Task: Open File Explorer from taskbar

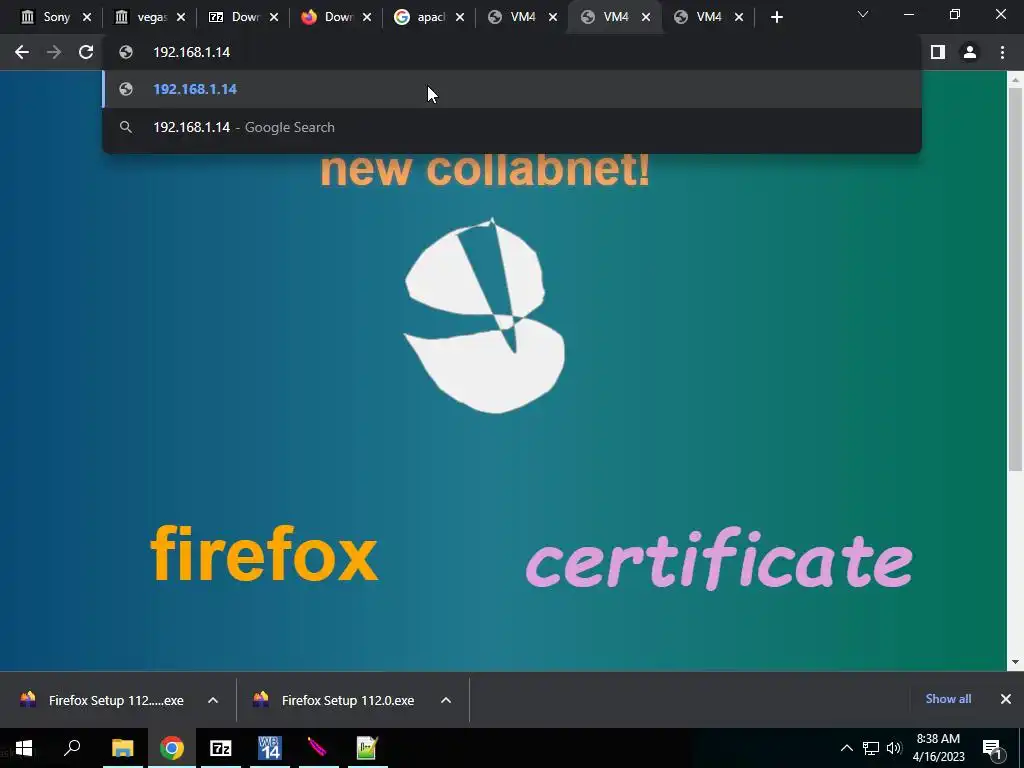Action: click(x=122, y=748)
